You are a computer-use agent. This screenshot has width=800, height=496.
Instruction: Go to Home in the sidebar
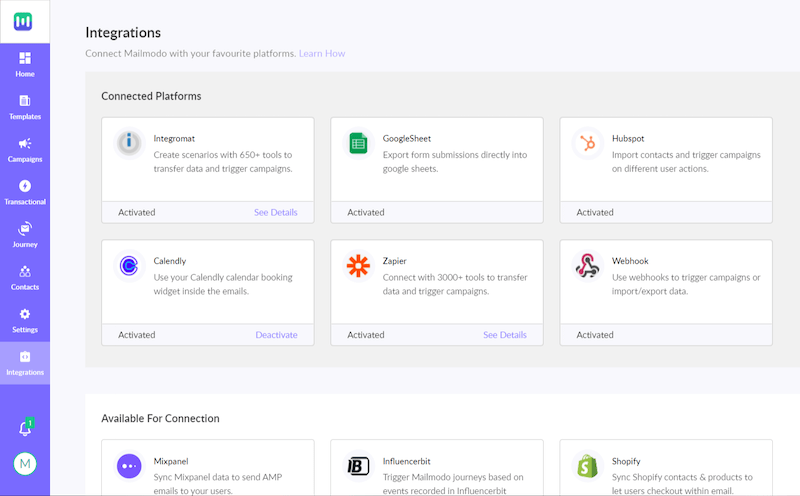tap(25, 64)
